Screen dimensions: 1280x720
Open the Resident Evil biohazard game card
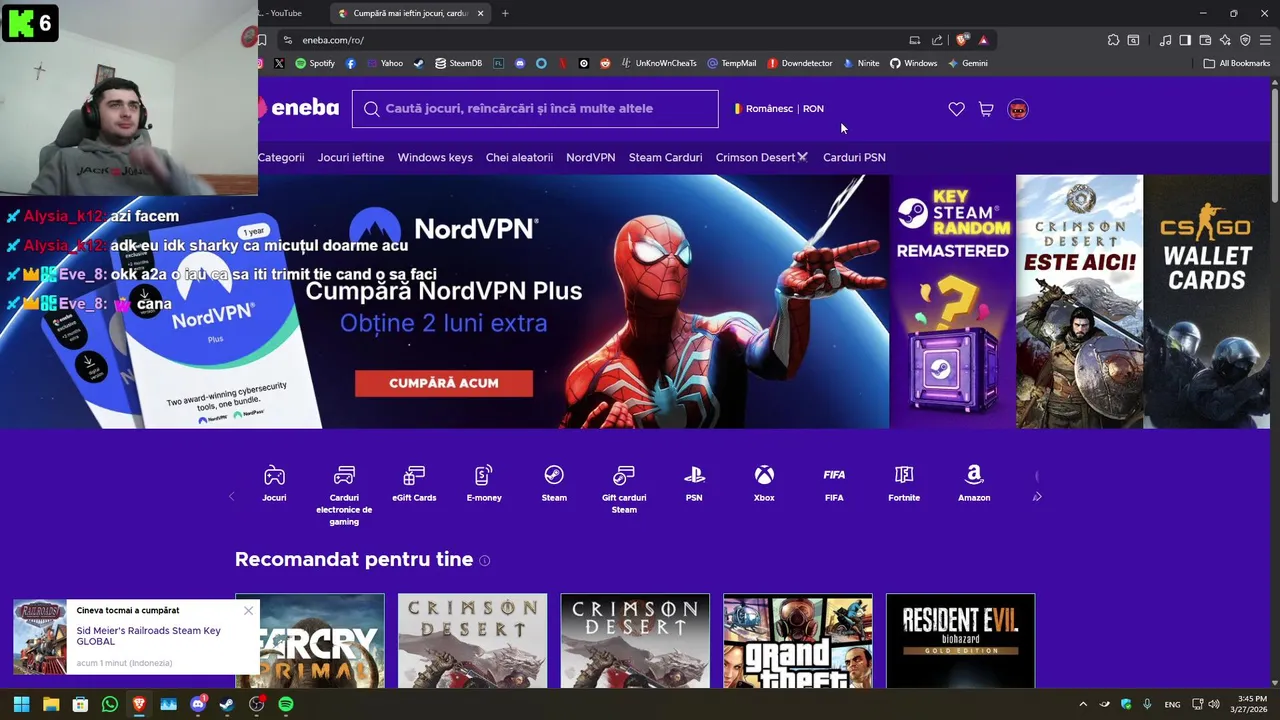pyautogui.click(x=960, y=641)
